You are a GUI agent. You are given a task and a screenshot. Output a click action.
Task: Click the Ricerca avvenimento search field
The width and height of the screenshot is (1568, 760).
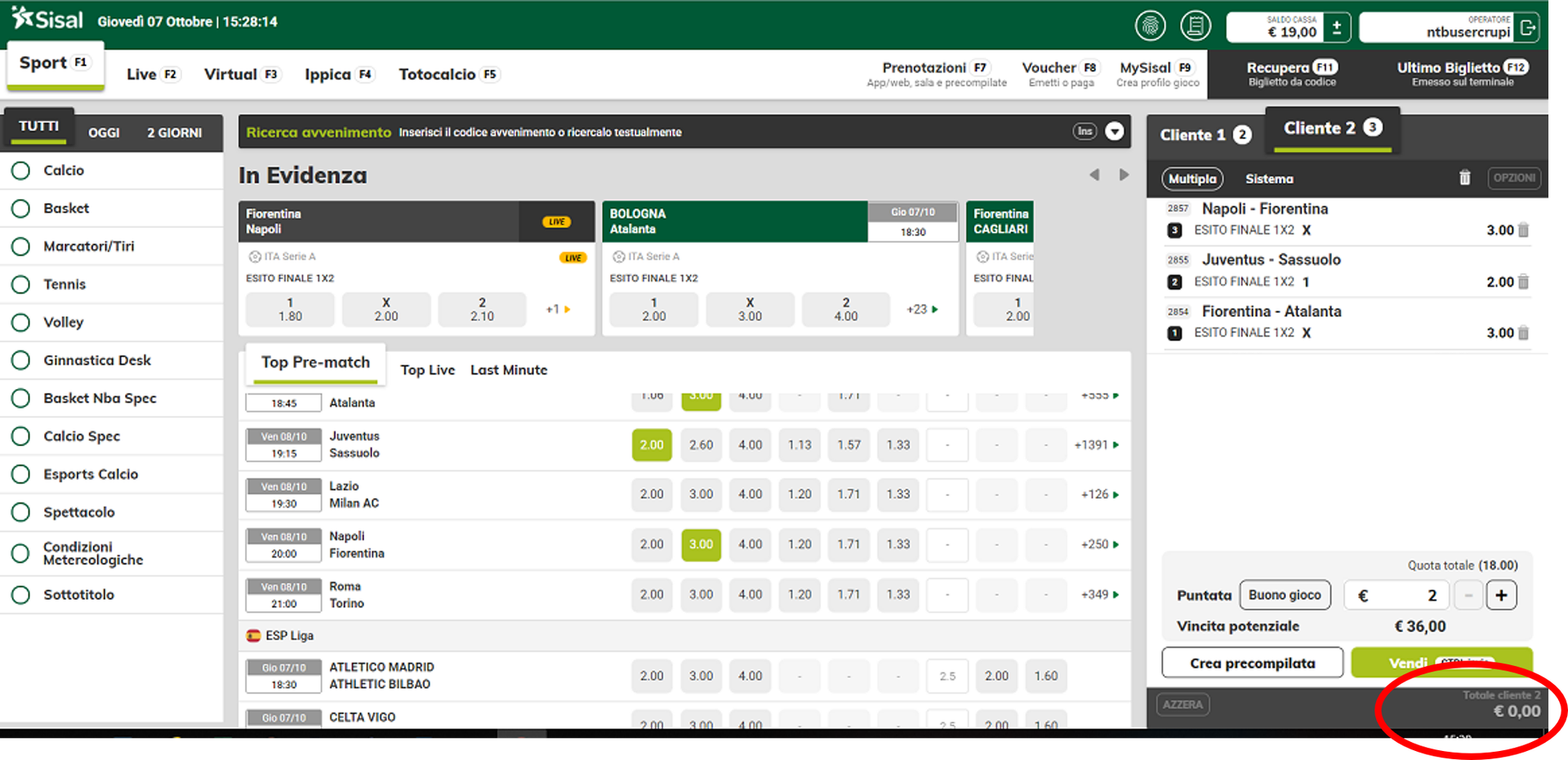click(684, 132)
